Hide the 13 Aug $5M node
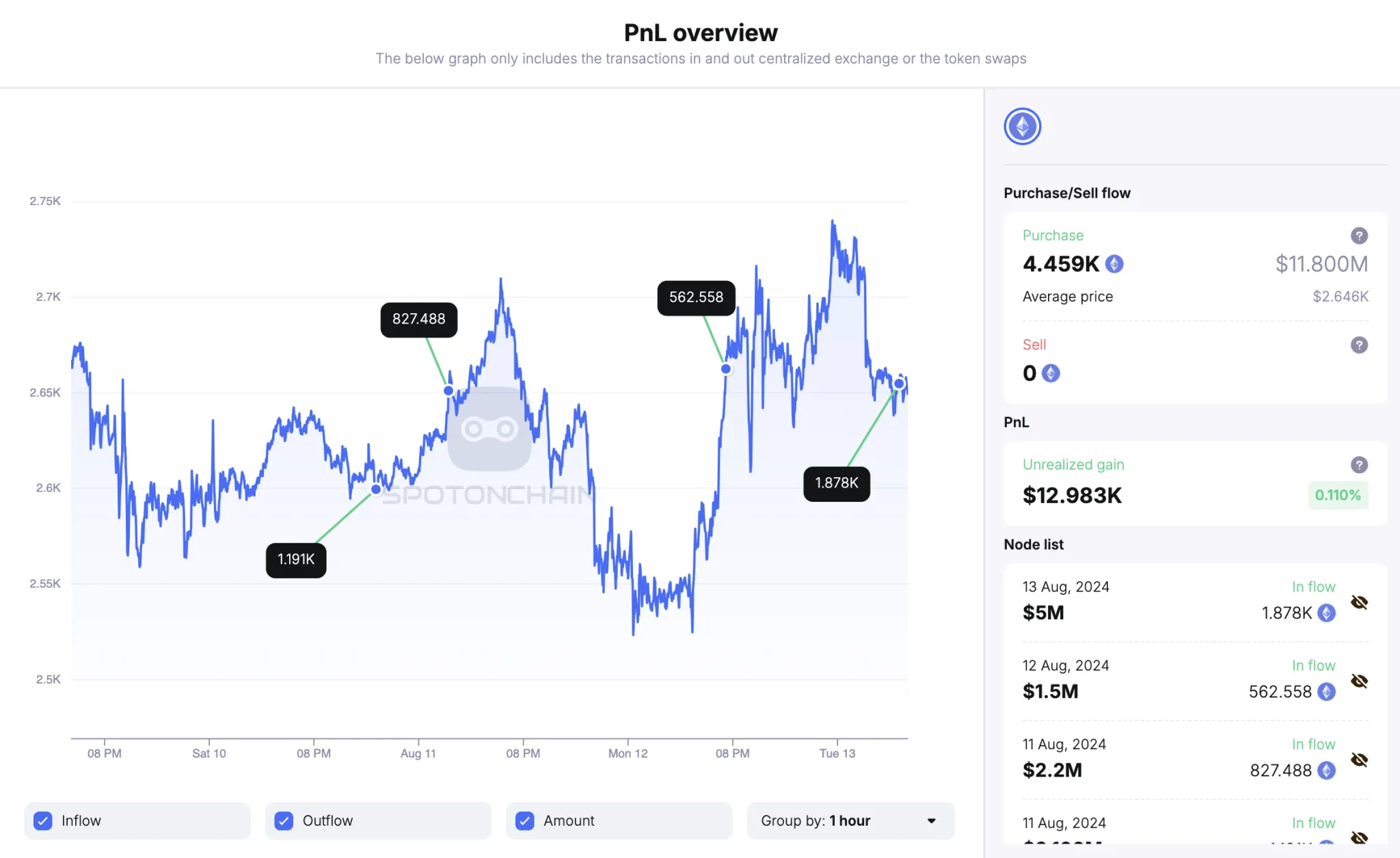1400x858 pixels. 1359,602
